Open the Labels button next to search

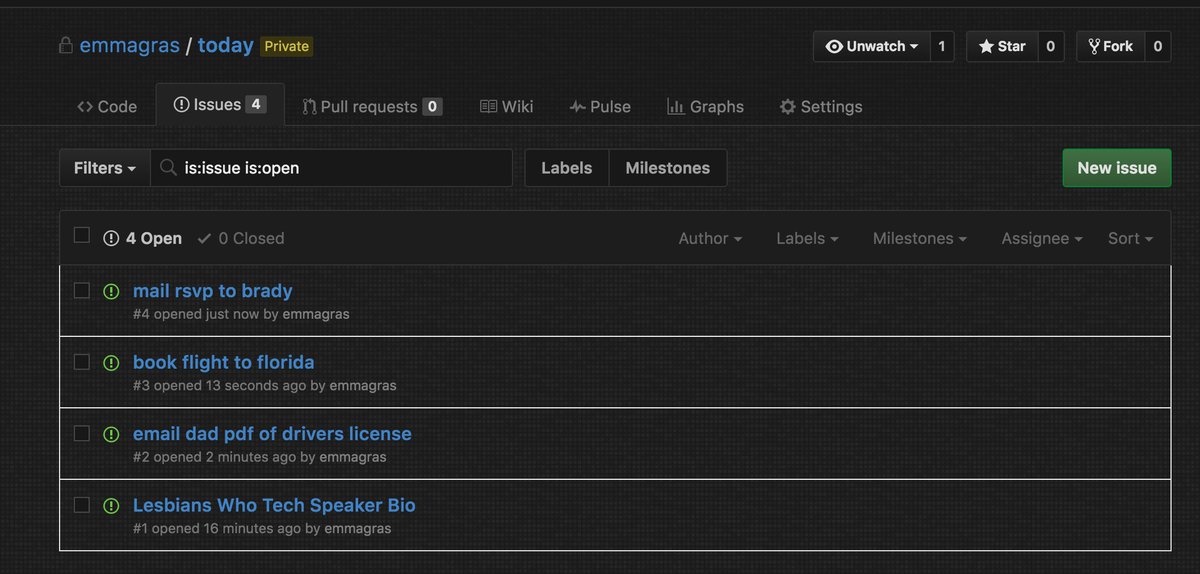[567, 168]
